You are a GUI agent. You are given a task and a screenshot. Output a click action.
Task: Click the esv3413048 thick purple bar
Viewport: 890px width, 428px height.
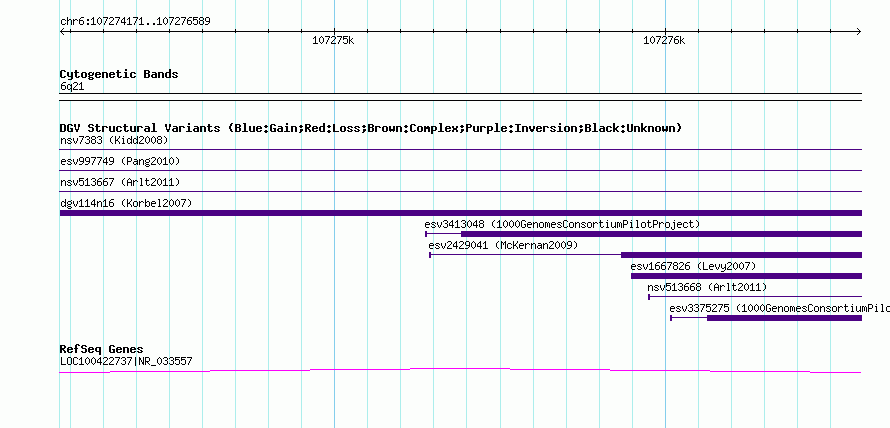[x=661, y=234]
